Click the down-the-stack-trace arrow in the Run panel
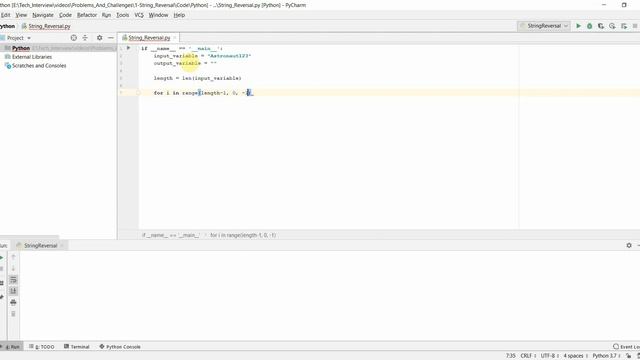640x360 pixels. tap(13, 268)
